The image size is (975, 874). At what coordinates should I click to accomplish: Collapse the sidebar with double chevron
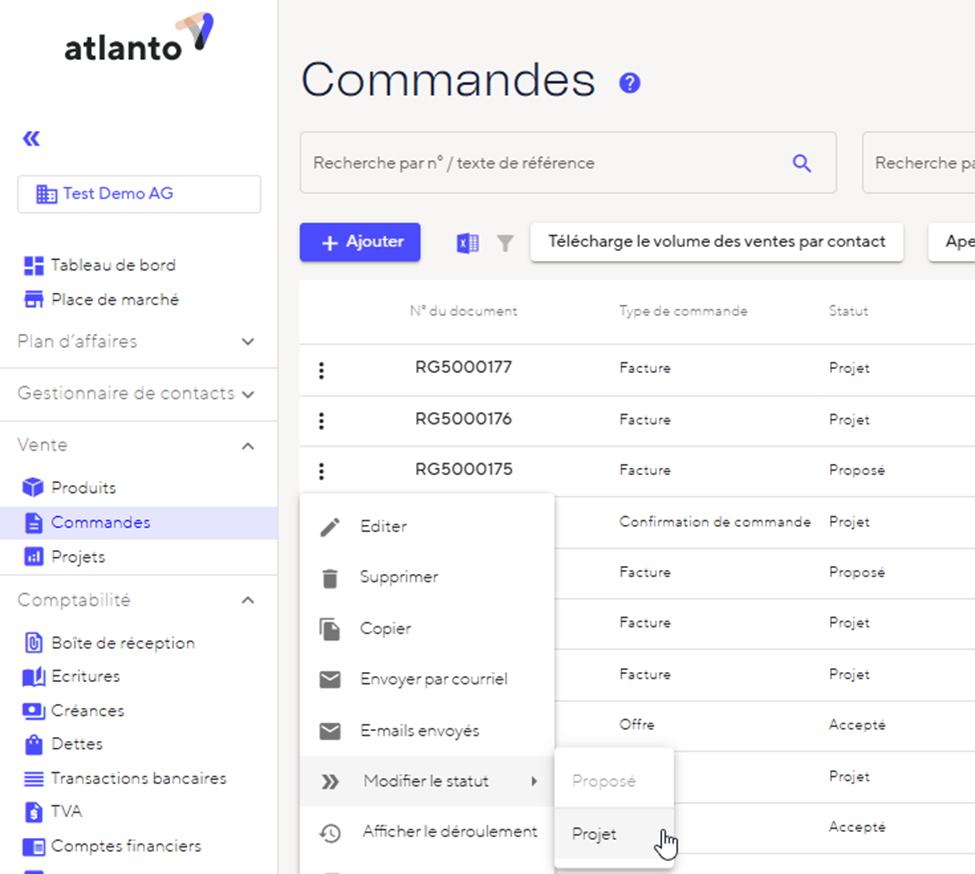[32, 138]
